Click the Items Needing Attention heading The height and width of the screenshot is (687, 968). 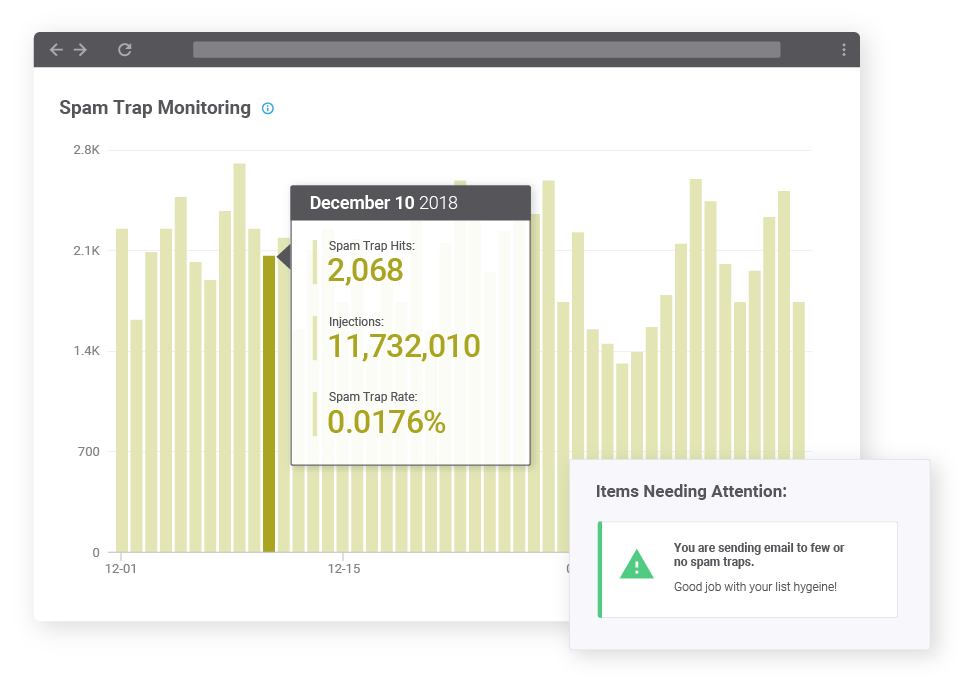(x=691, y=491)
